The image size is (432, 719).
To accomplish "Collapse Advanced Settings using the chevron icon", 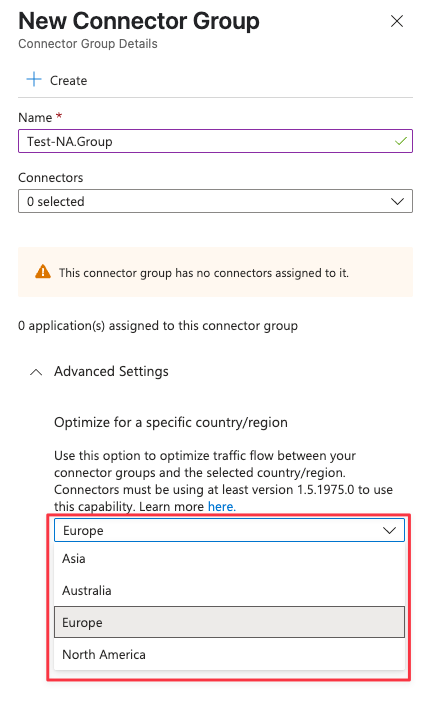I will tap(36, 372).
